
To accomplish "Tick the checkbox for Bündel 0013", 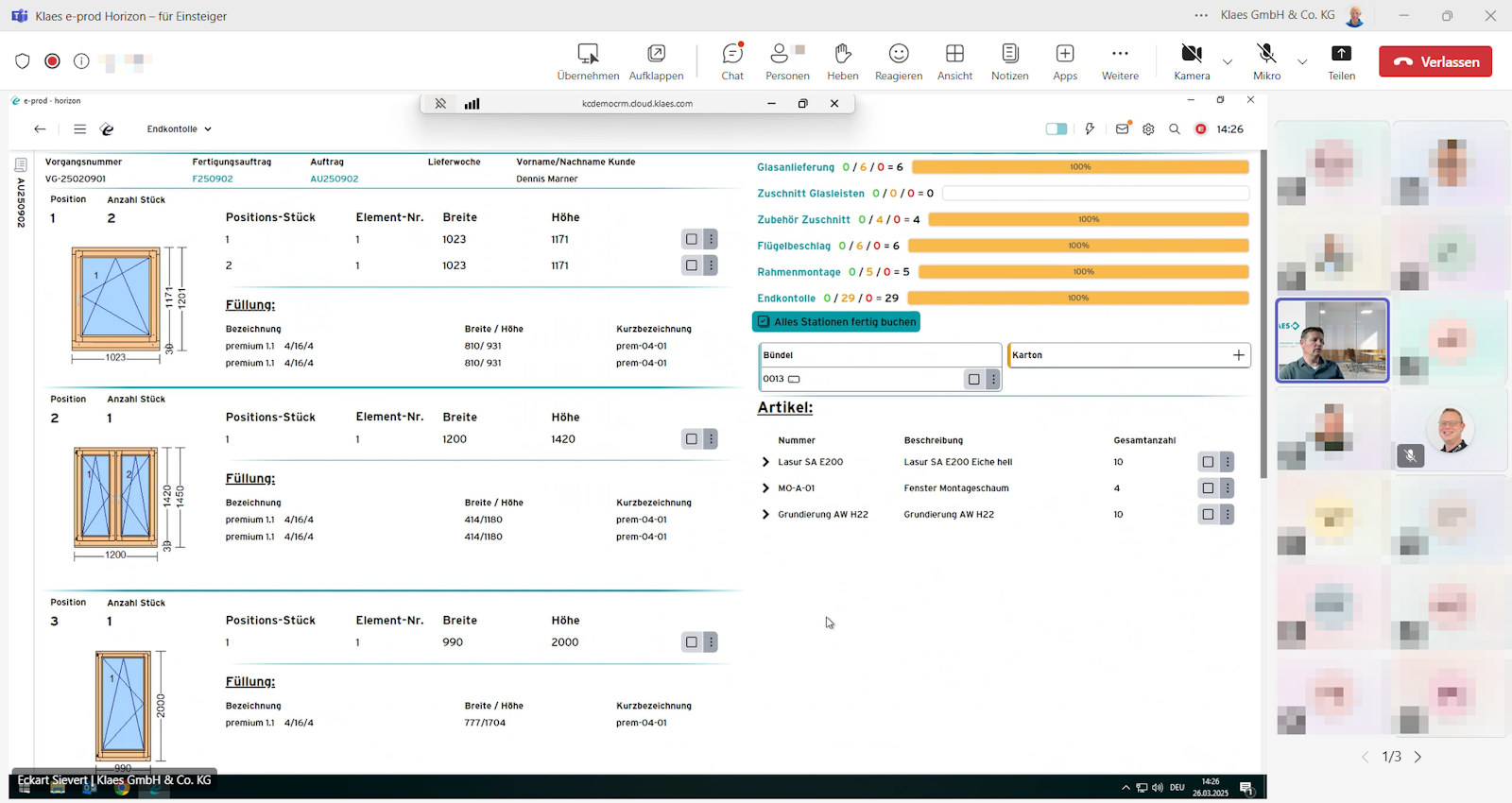I will [973, 379].
